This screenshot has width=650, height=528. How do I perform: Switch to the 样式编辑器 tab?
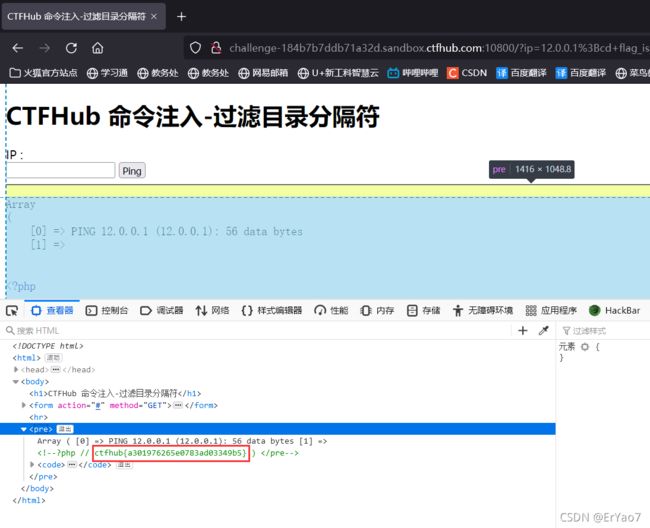(272, 310)
